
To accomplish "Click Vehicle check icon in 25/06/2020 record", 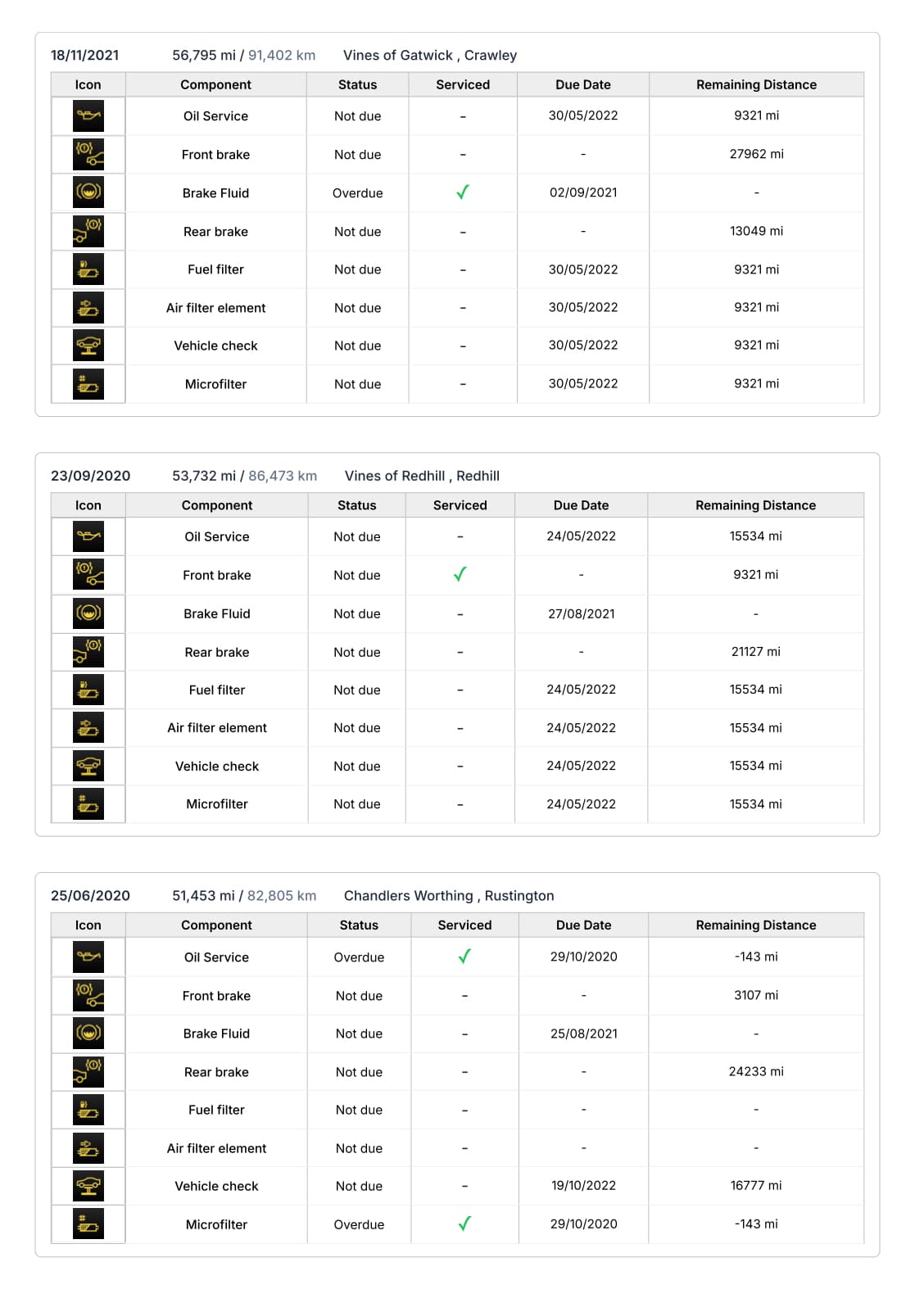I will tap(88, 1186).
